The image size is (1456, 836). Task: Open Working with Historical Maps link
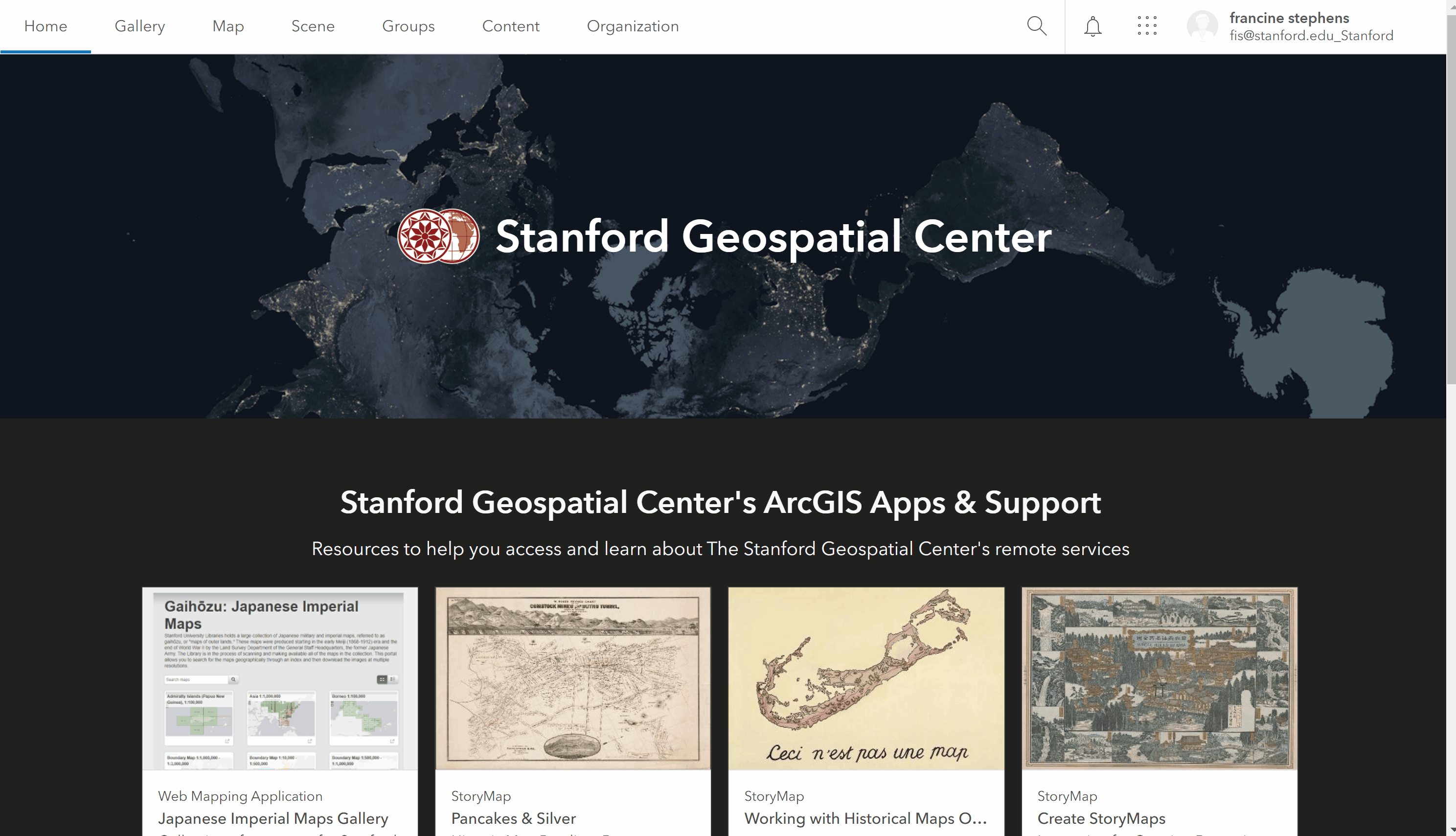pyautogui.click(x=865, y=817)
